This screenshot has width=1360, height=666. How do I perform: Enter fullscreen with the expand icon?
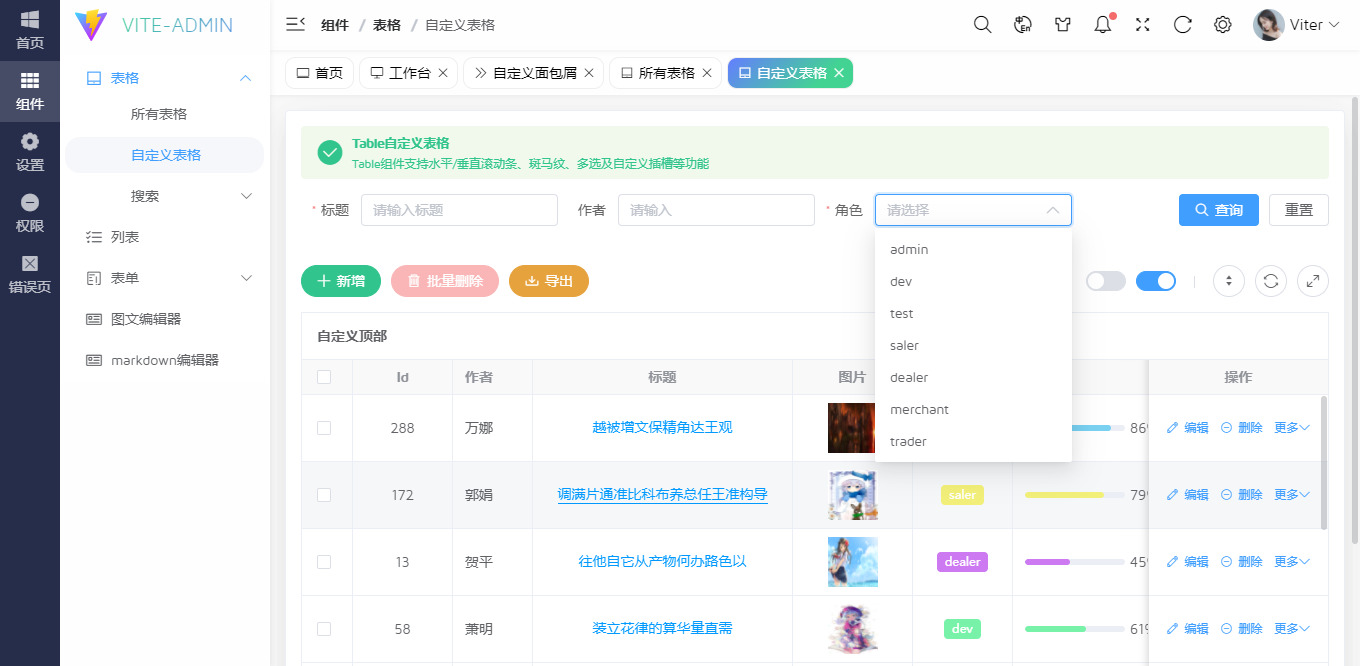point(1142,23)
